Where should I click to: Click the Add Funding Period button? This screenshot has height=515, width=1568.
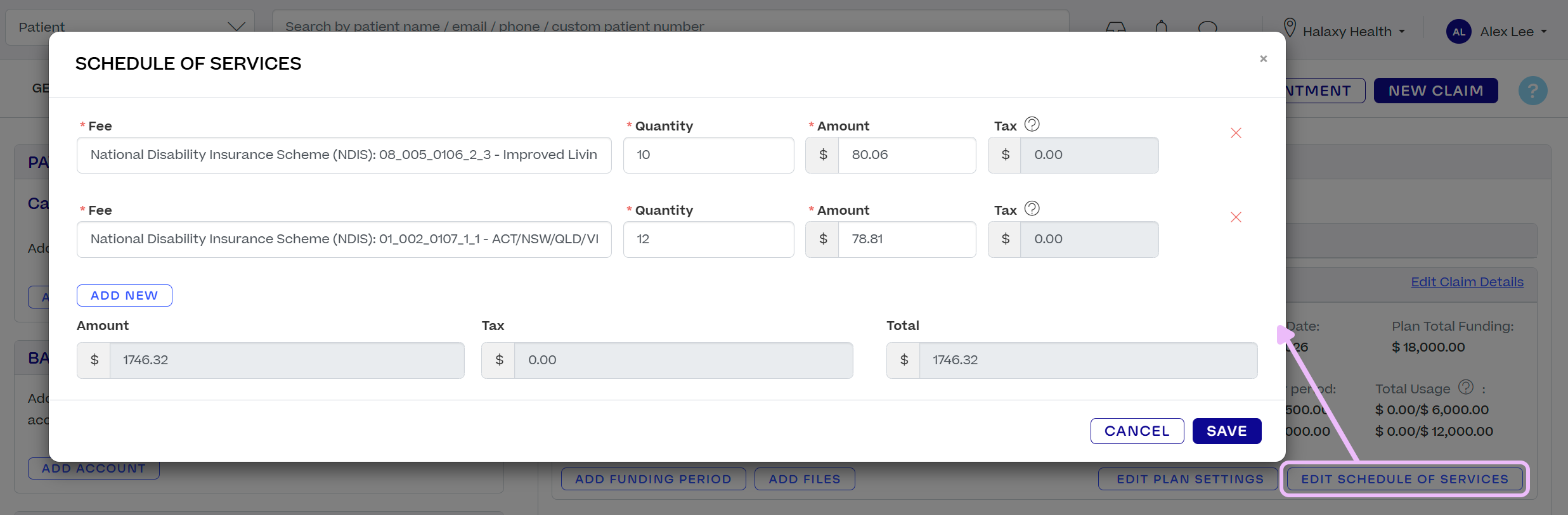653,480
